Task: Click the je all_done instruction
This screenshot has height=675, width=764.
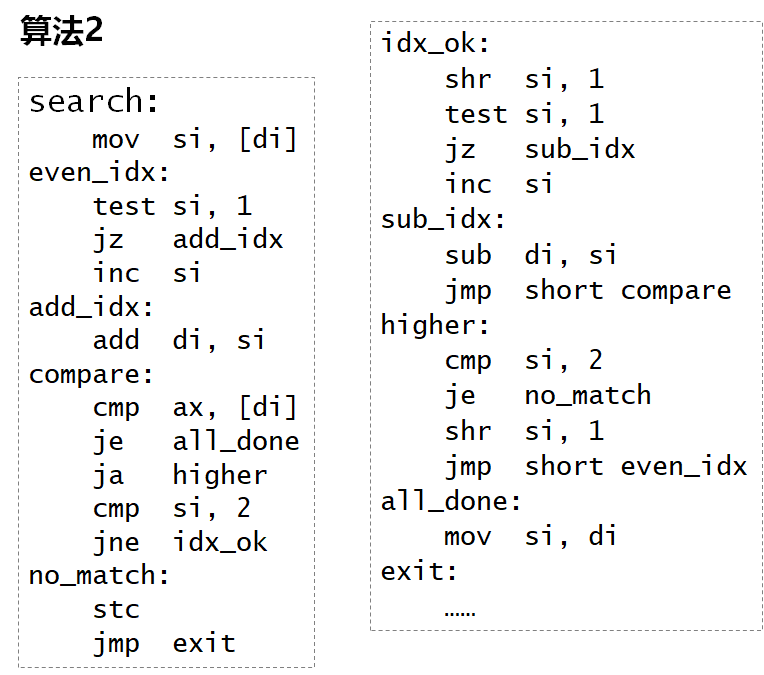Action: (196, 442)
